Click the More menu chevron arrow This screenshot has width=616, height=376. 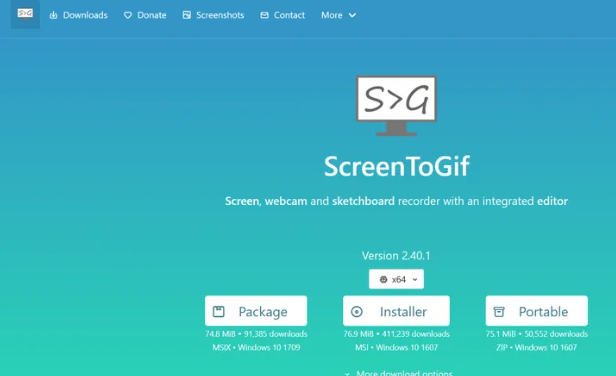(352, 15)
